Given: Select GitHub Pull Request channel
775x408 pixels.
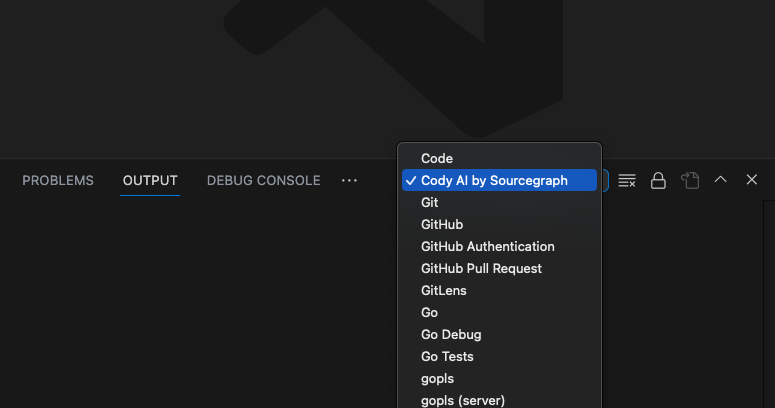Looking at the screenshot, I should [x=499, y=268].
